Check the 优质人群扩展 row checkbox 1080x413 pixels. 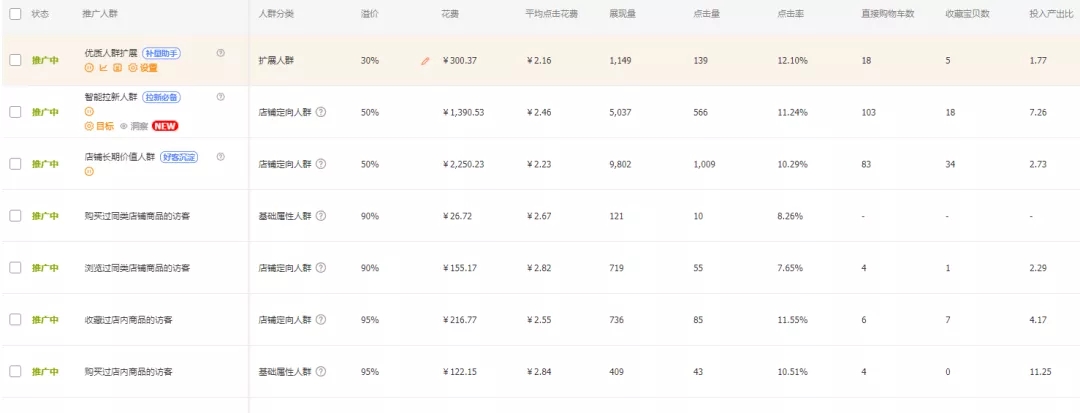[x=15, y=60]
